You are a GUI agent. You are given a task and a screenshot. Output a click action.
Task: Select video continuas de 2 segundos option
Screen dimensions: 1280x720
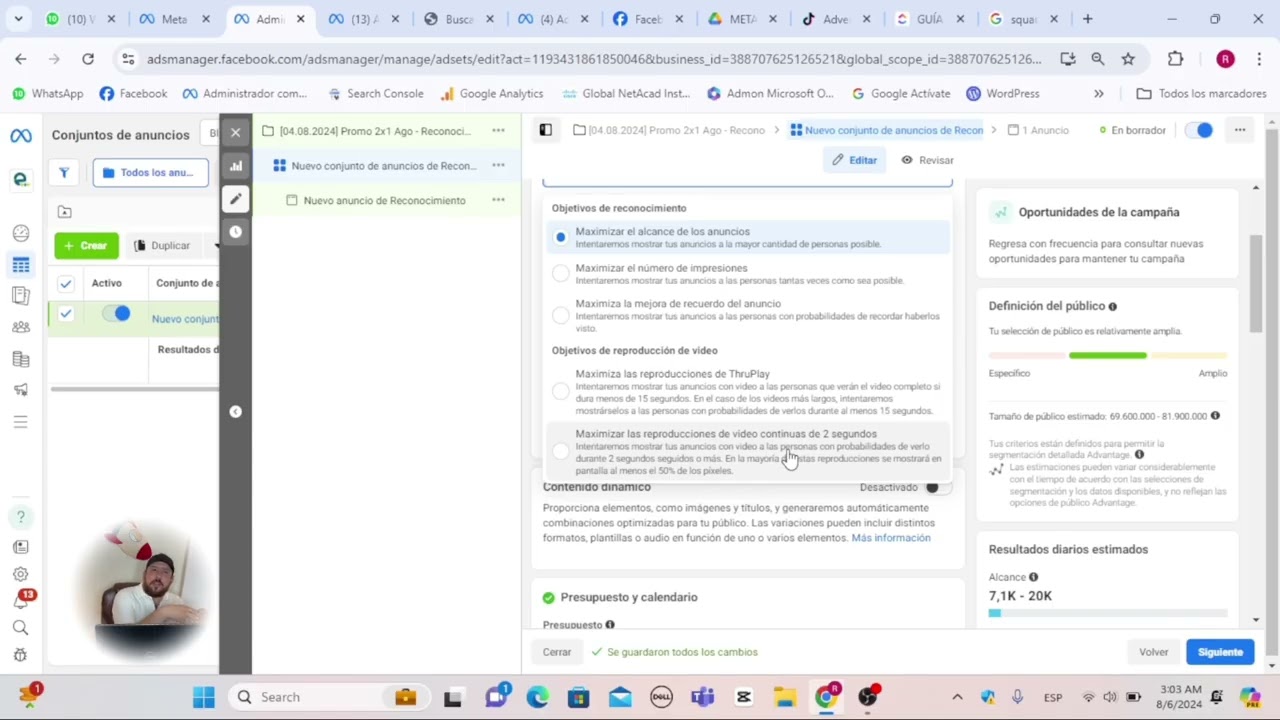[x=746, y=452]
